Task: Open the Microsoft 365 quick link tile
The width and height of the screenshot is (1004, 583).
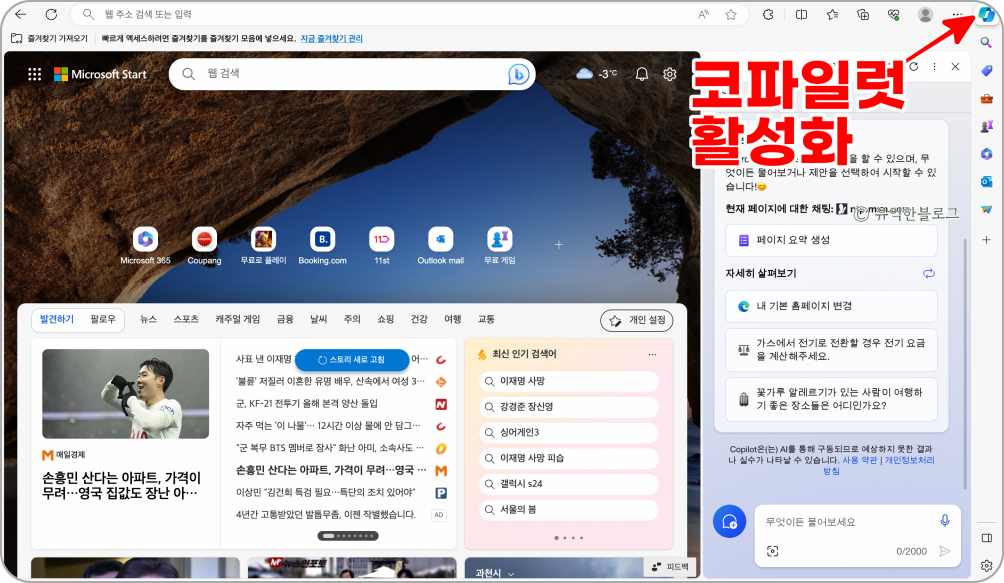Action: coord(145,245)
